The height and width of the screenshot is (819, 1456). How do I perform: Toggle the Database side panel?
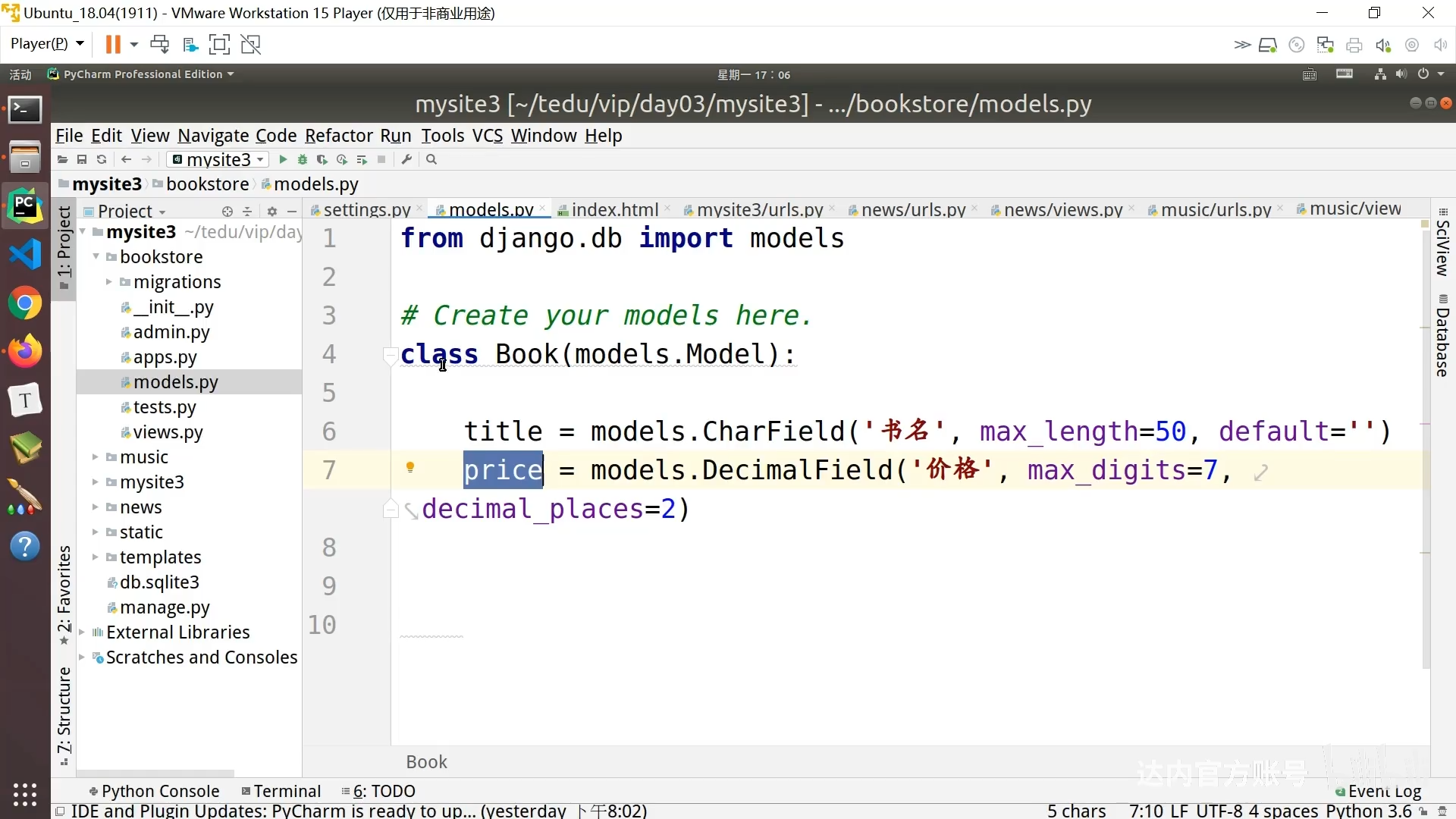click(x=1442, y=337)
